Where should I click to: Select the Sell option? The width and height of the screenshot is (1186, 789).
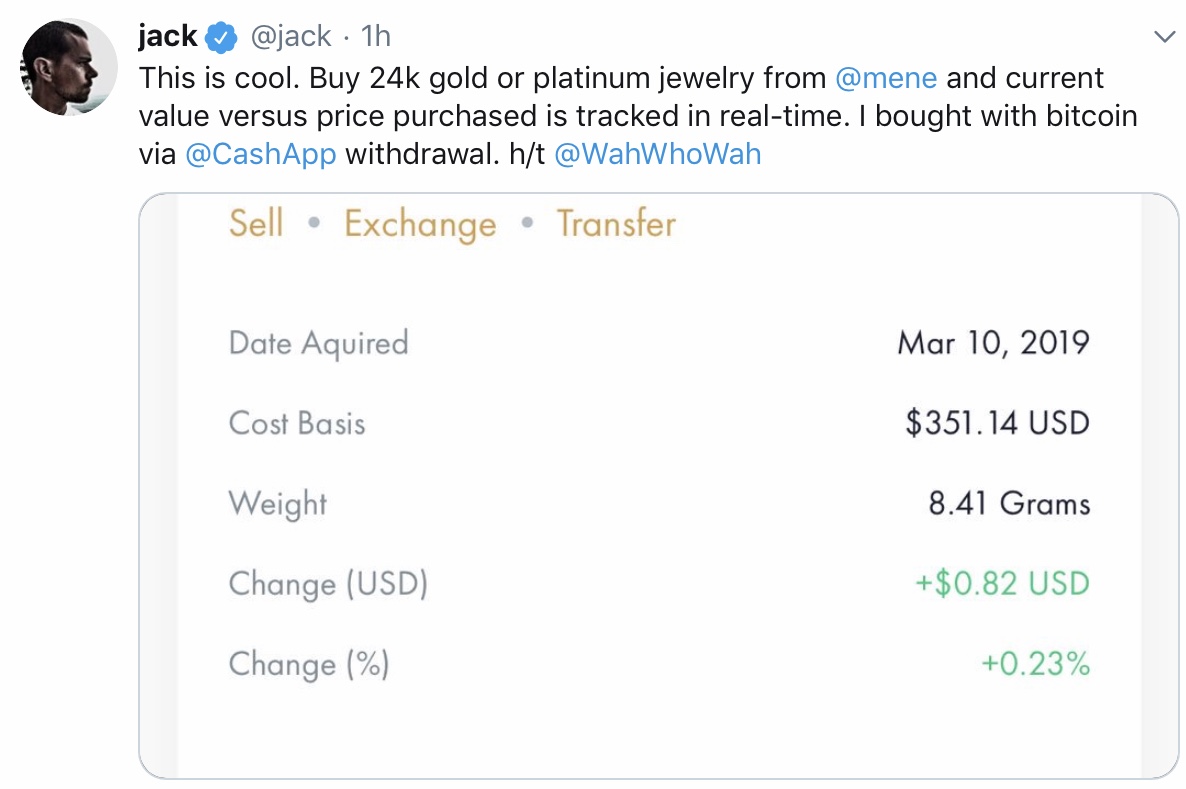point(256,223)
